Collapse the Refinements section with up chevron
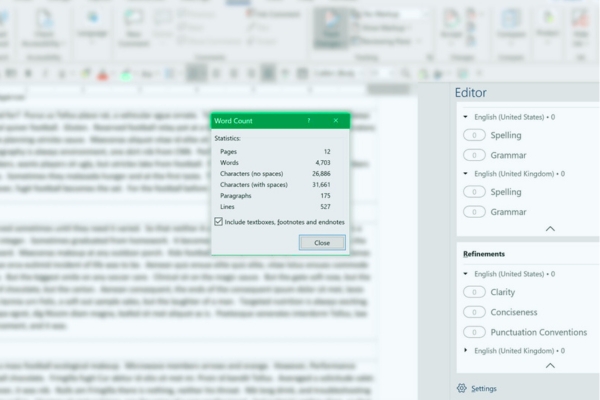 pos(550,366)
